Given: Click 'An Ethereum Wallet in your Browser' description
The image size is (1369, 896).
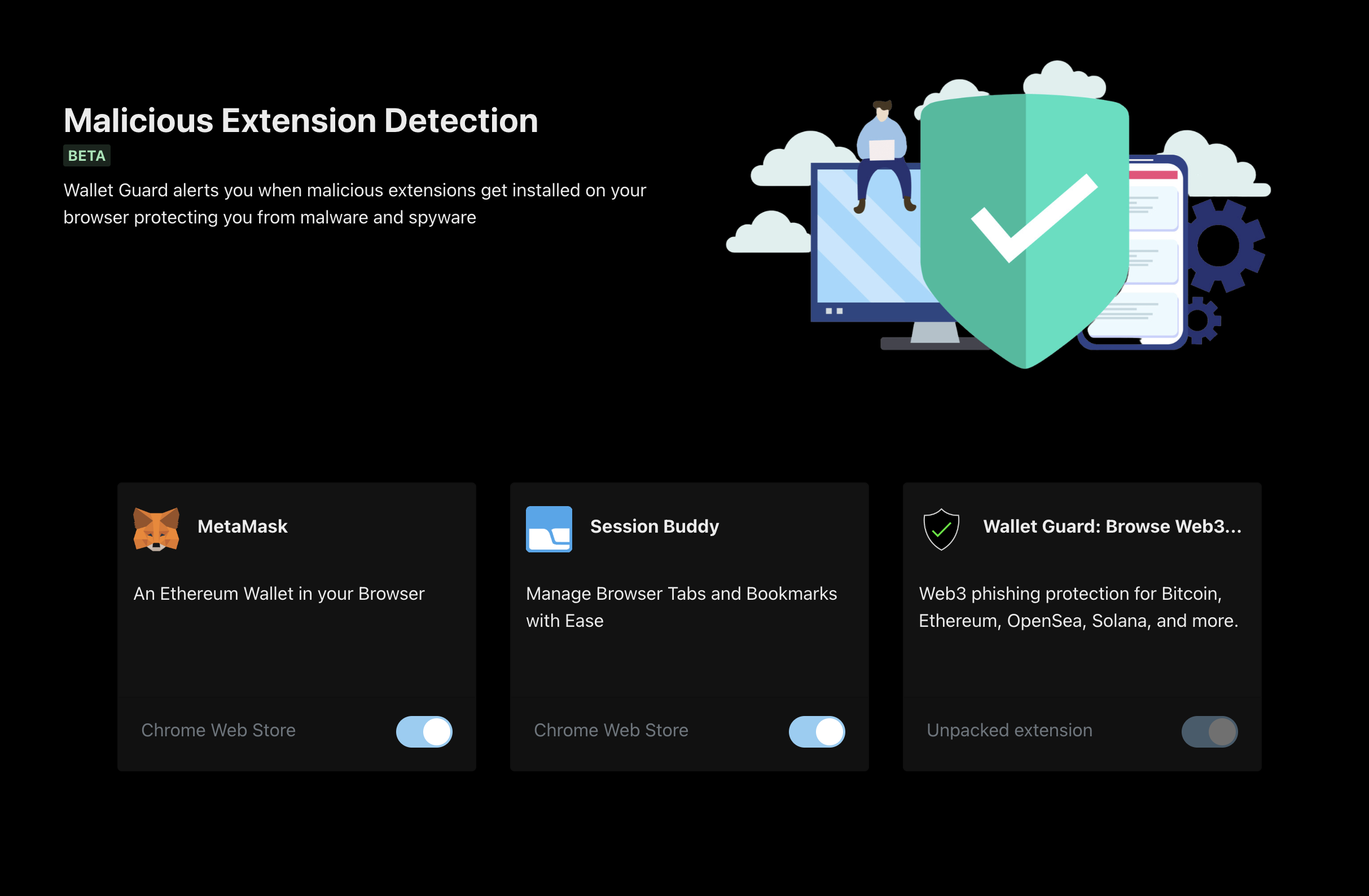Looking at the screenshot, I should tap(279, 594).
